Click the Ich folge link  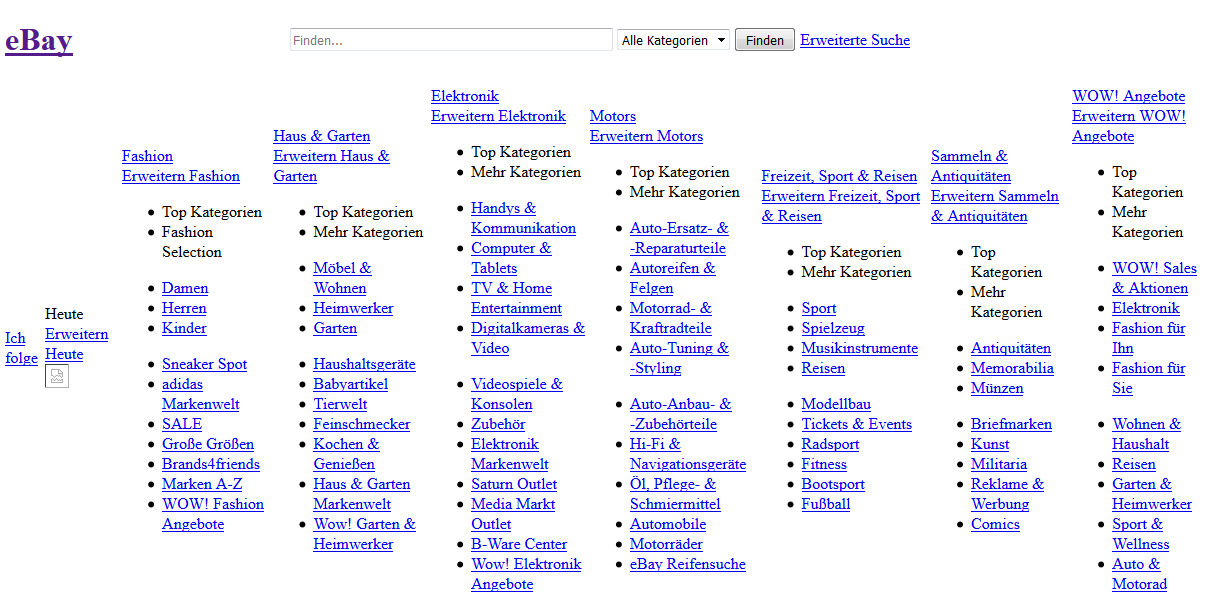pyautogui.click(x=21, y=348)
